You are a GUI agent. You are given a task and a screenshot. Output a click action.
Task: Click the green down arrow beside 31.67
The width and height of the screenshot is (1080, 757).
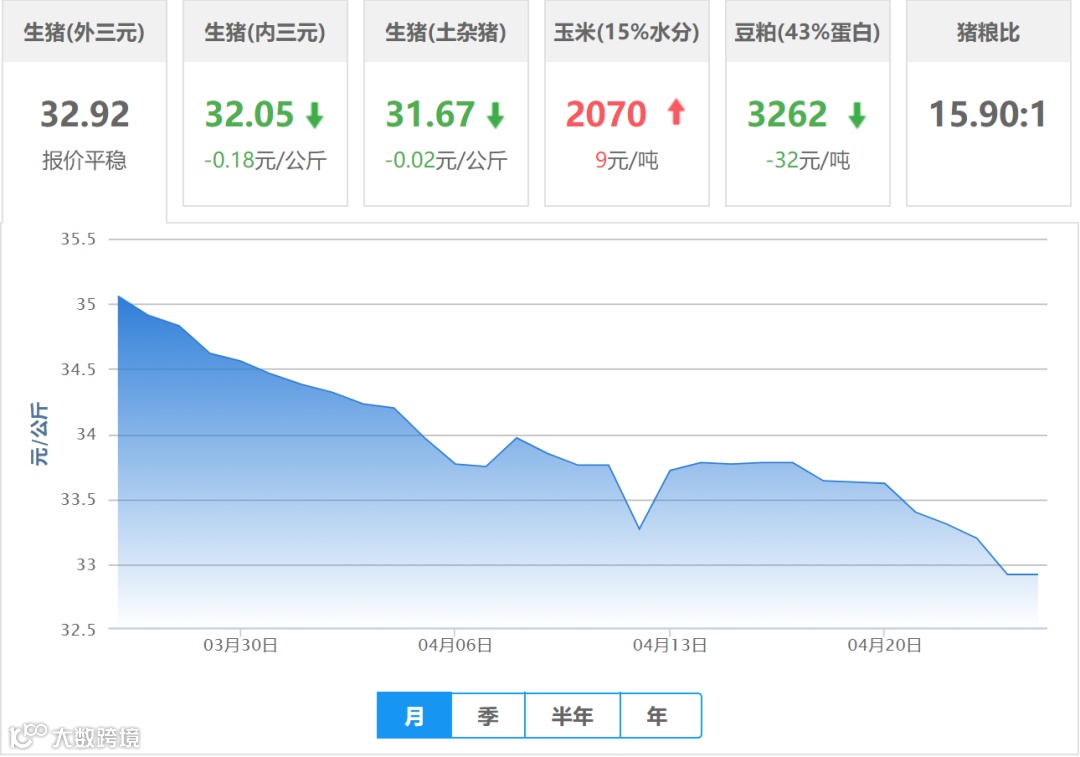495,115
